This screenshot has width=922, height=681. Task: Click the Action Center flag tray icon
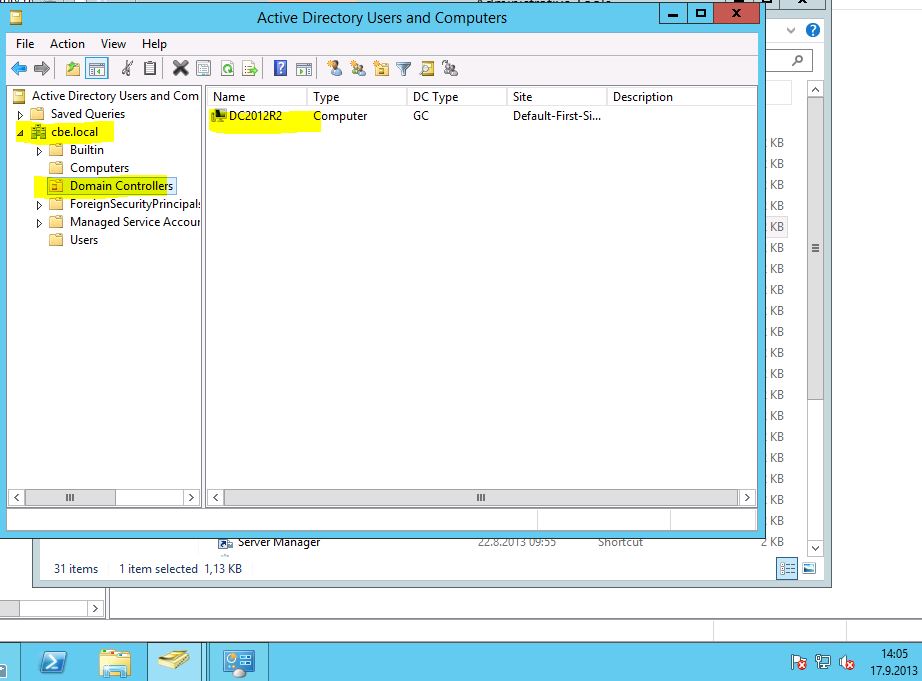[x=798, y=663]
